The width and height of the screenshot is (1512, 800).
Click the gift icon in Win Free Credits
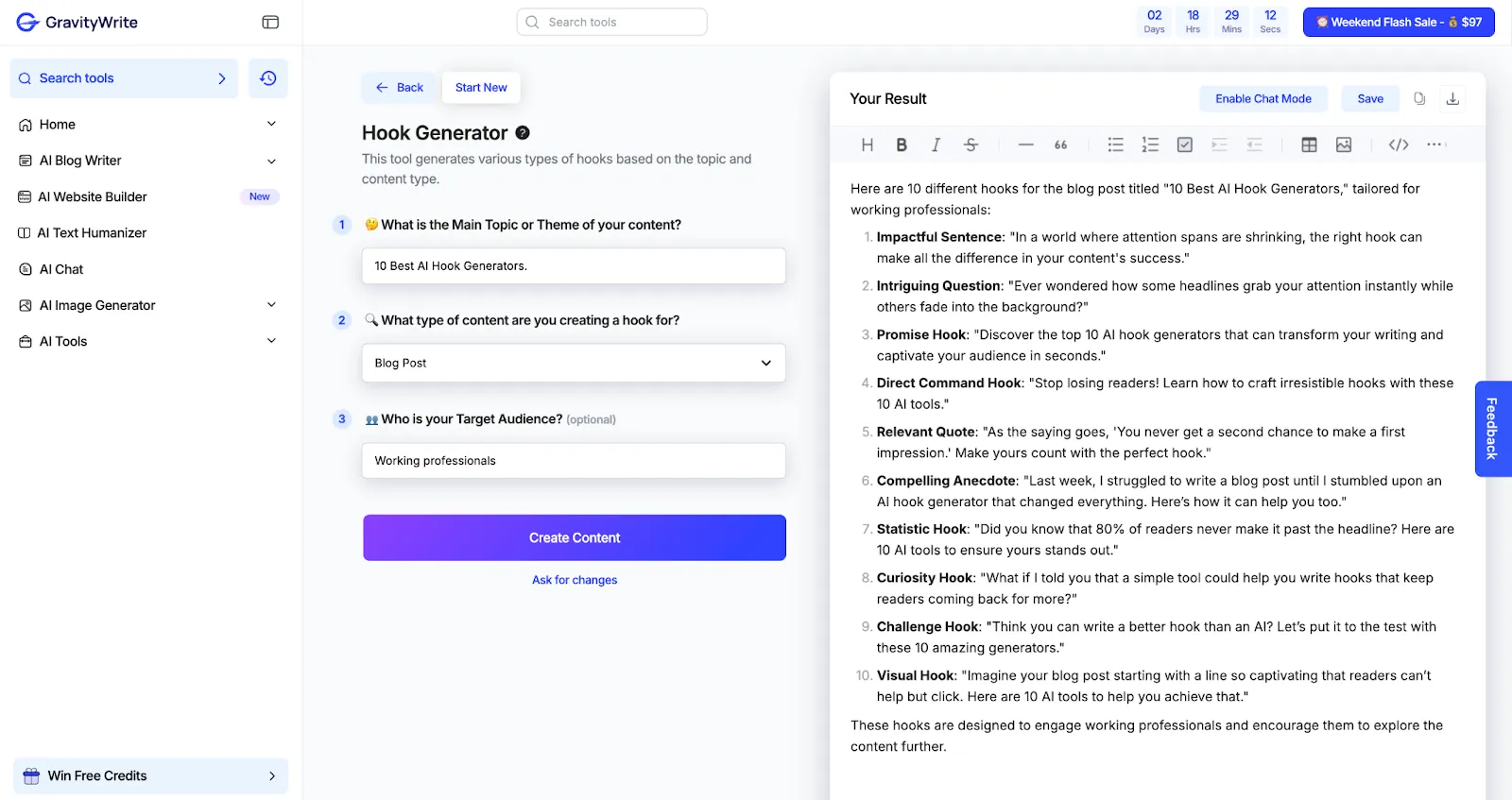tap(31, 775)
